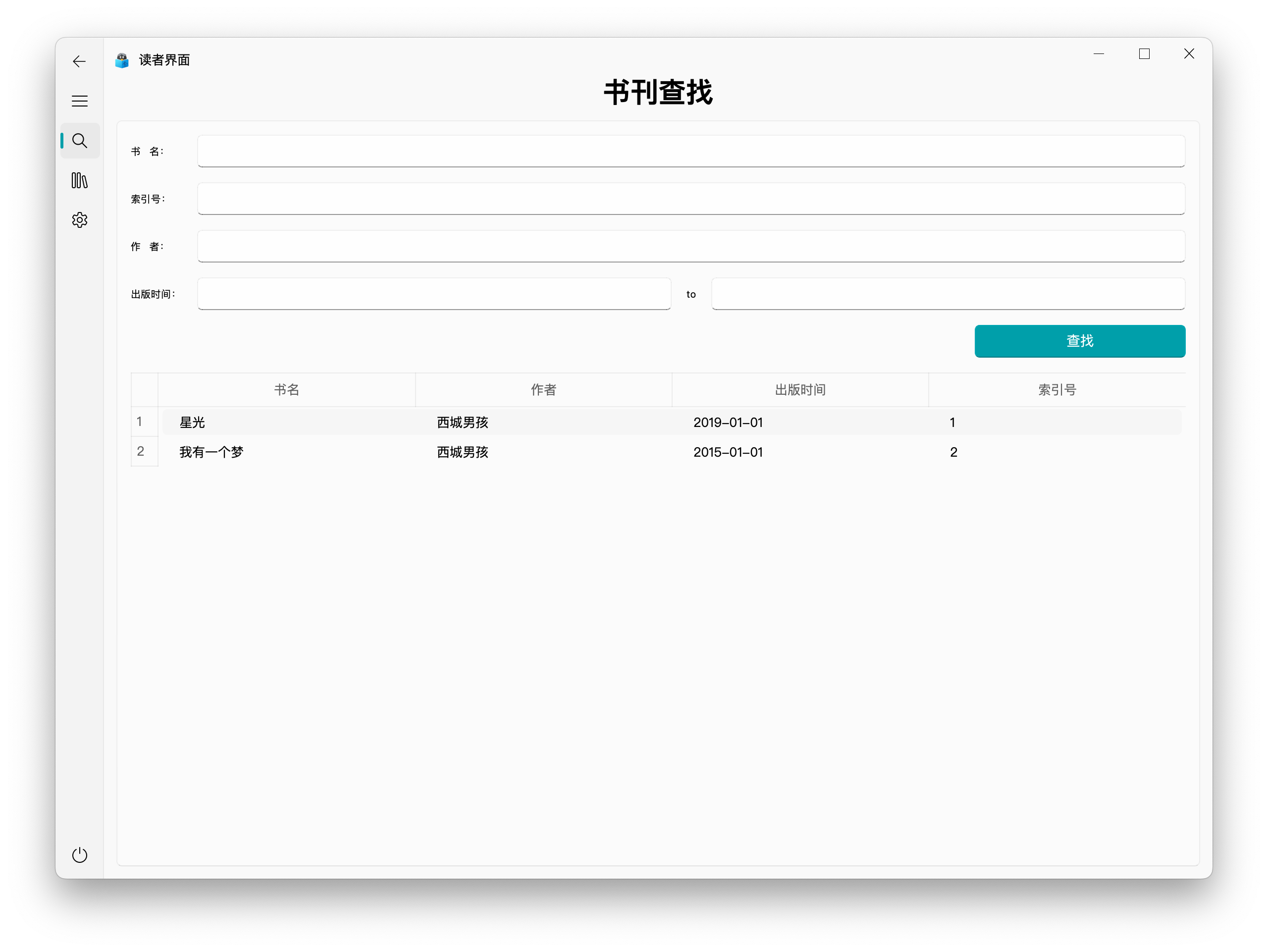Click the start 出版时间 date field
Image resolution: width=1268 pixels, height=952 pixels.
[x=434, y=294]
